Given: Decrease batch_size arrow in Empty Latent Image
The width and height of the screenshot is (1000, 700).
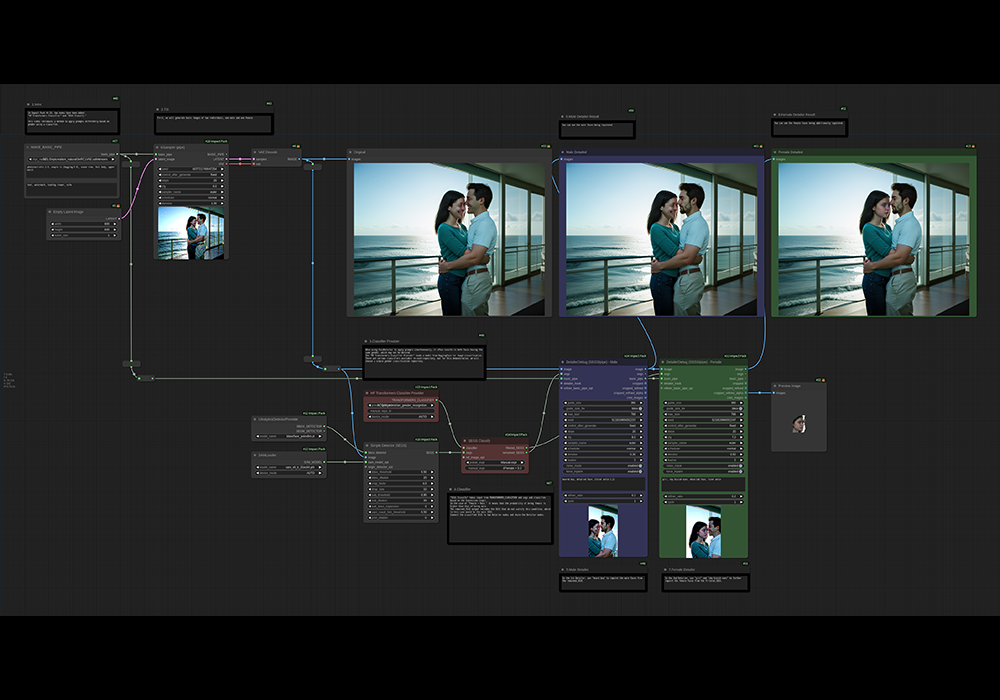Looking at the screenshot, I should 52,235.
